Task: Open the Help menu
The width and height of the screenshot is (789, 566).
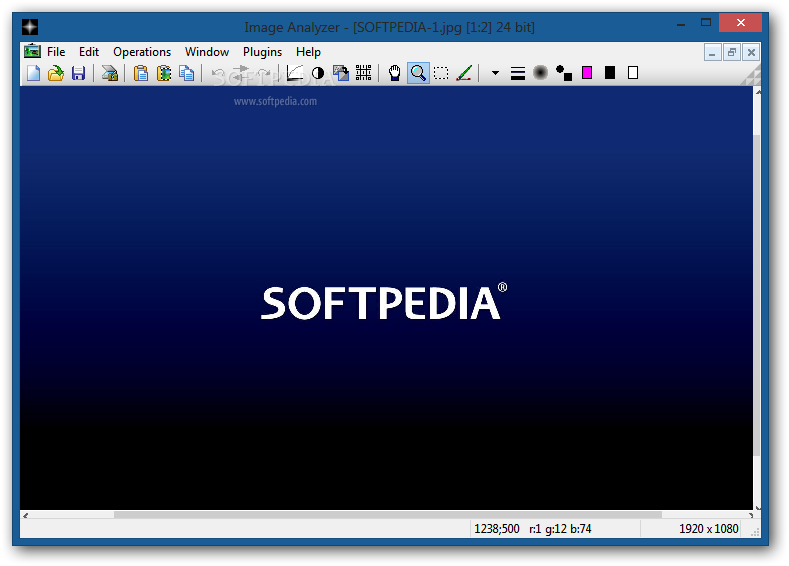Action: pos(308,52)
